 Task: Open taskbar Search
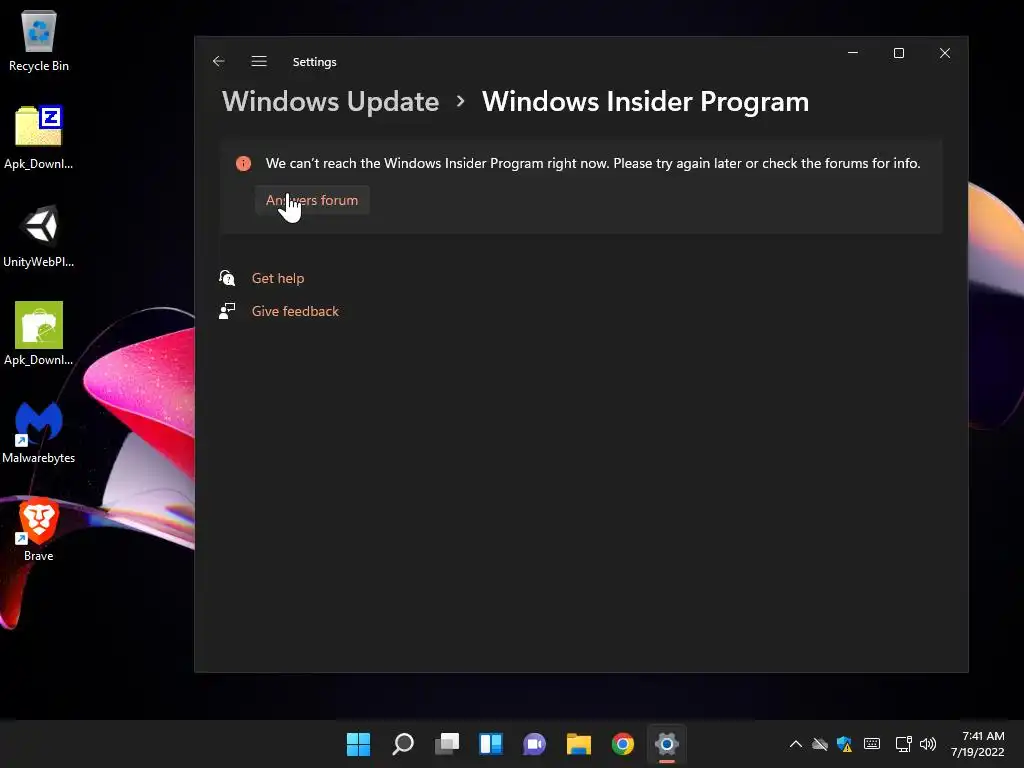click(x=403, y=744)
